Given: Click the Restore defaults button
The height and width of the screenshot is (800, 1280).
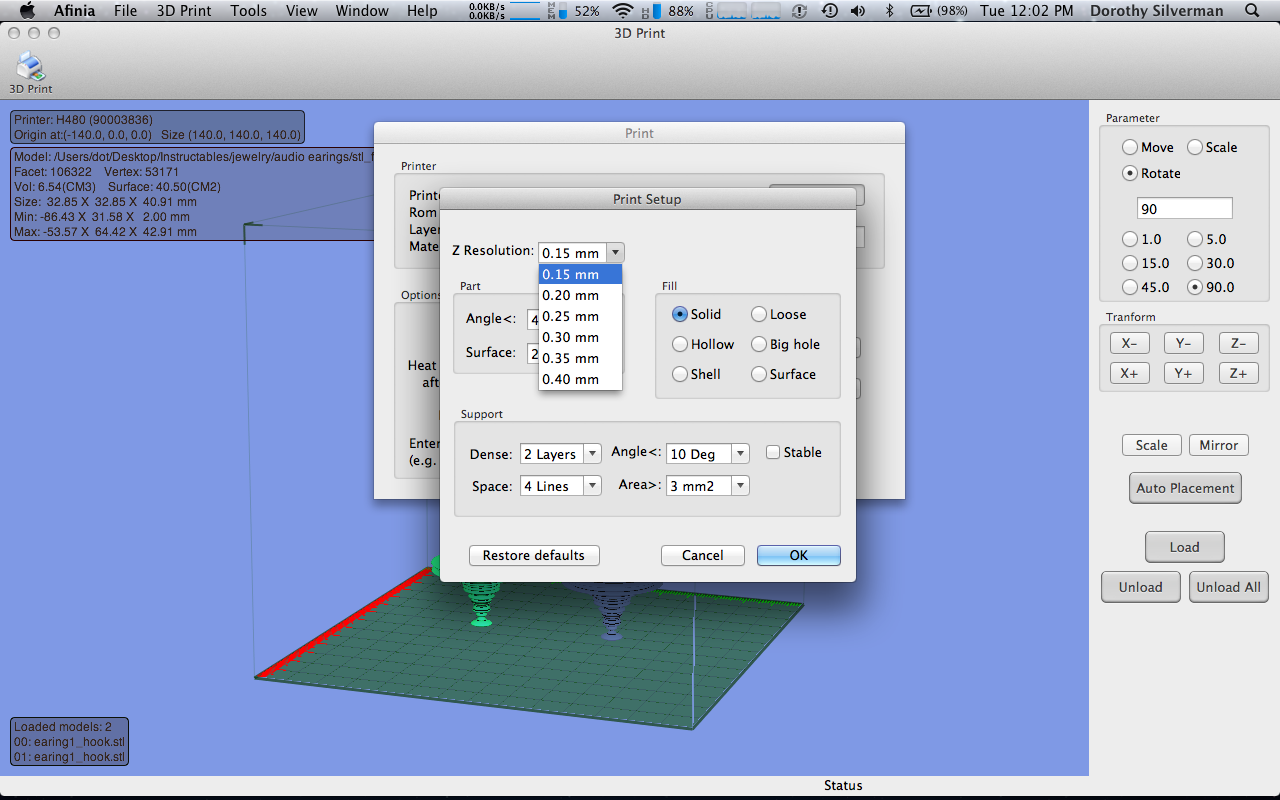Looking at the screenshot, I should pyautogui.click(x=534, y=555).
